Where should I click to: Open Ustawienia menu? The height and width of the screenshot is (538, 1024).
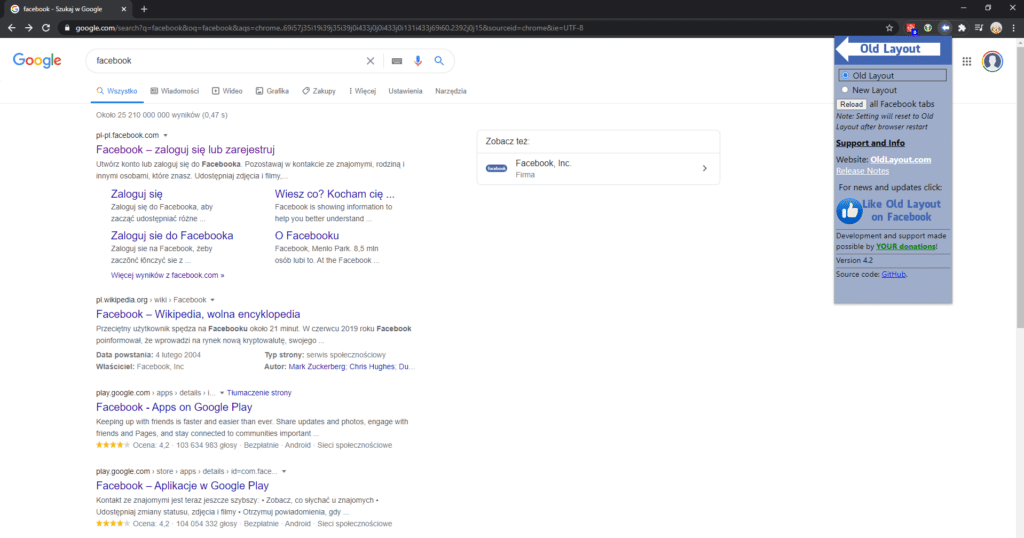405,91
